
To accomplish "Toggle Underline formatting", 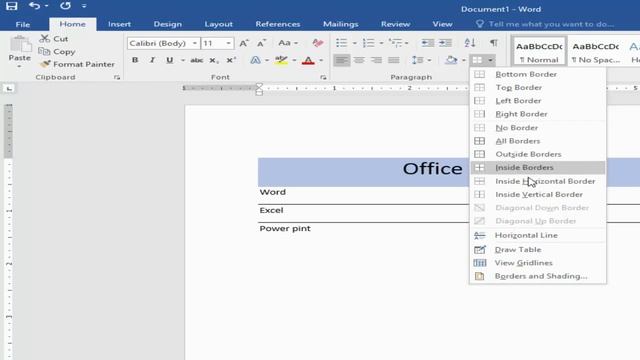I will coord(169,60).
